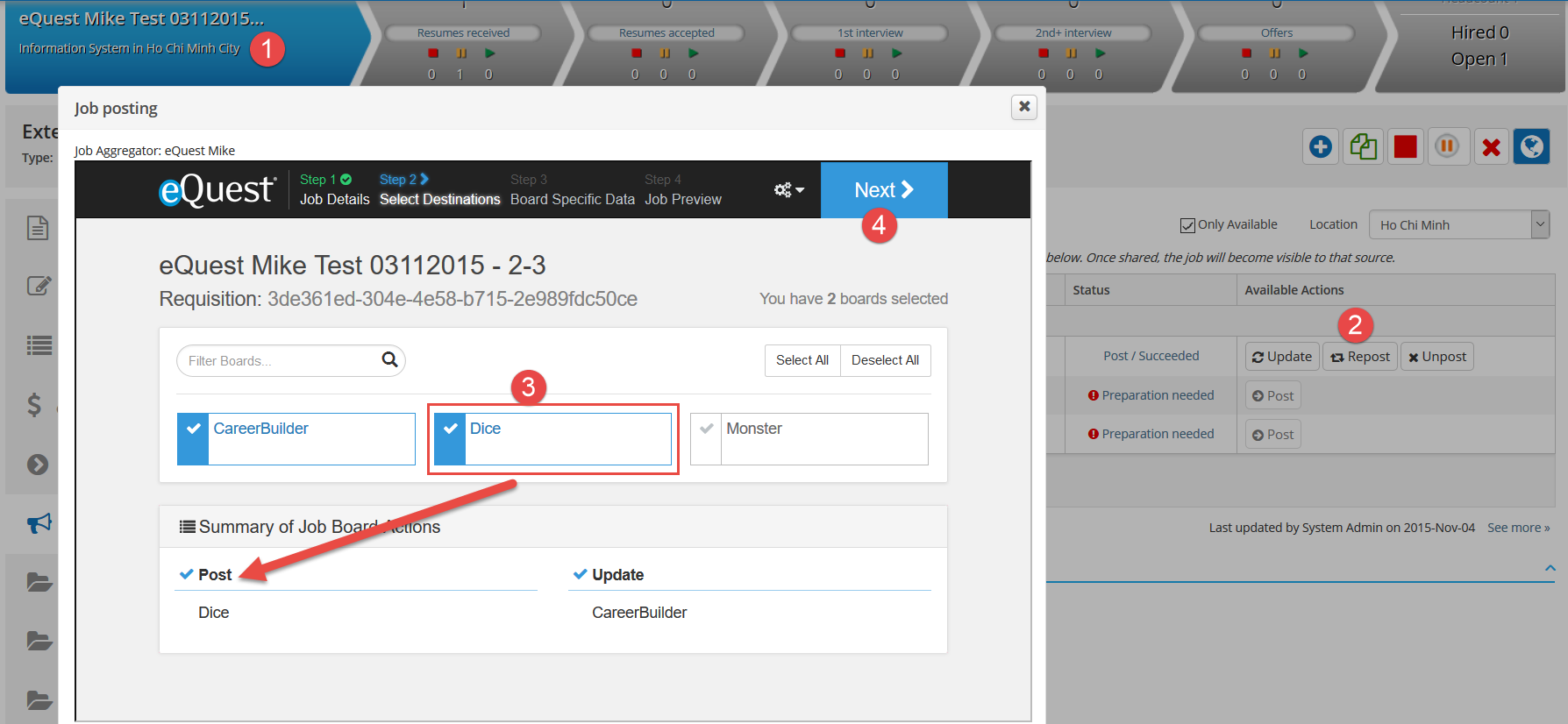Open the gears settings dropdown
The image size is (1568, 724).
[x=789, y=189]
